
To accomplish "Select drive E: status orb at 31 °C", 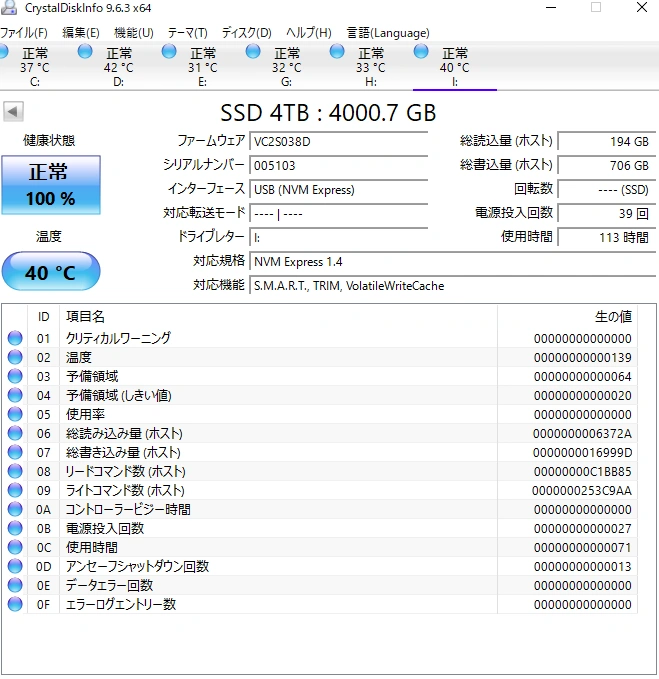I will point(169,52).
